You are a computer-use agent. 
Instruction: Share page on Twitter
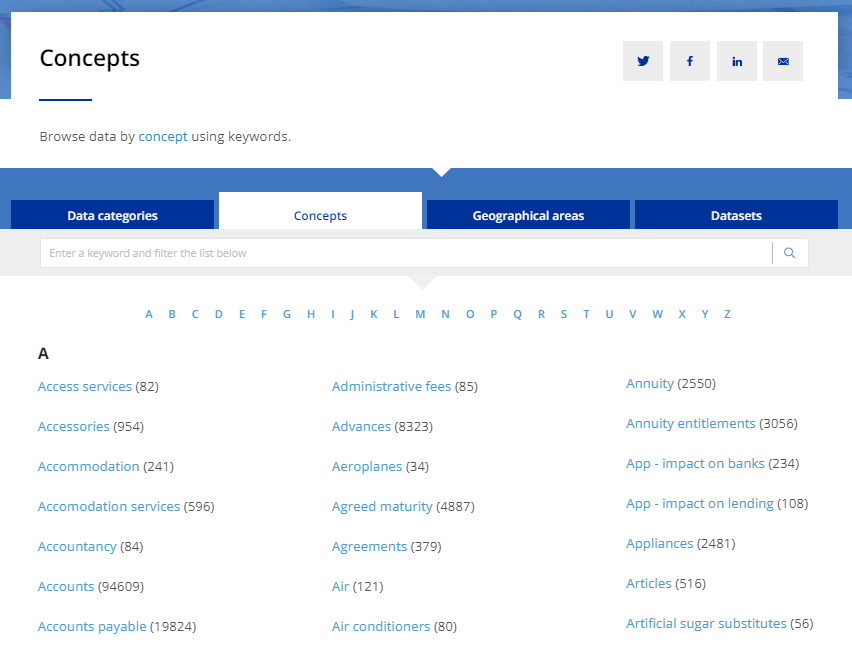[643, 61]
